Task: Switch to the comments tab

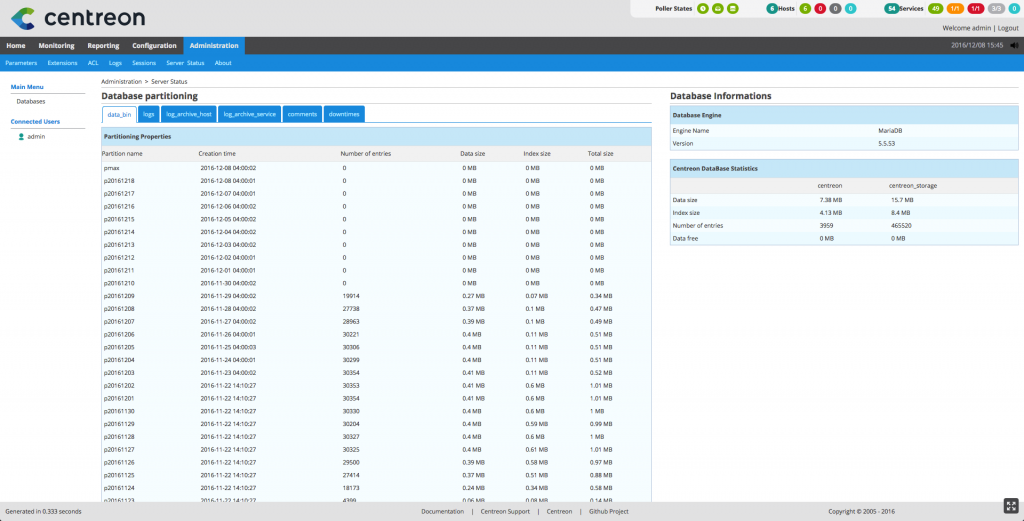Action: click(302, 114)
